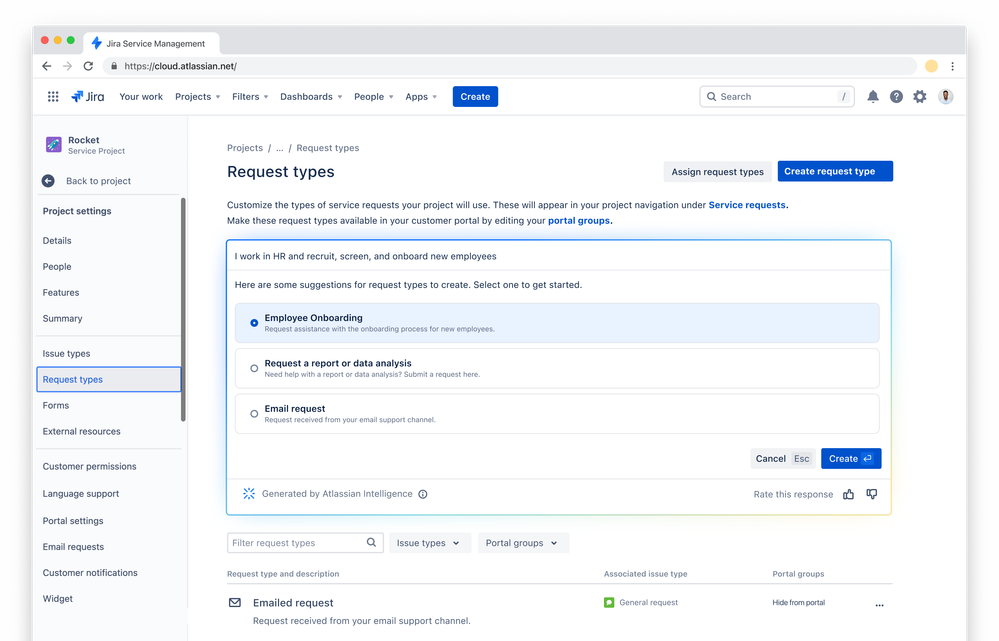This screenshot has height=641, width=999.
Task: Click the Back to project arrow icon
Action: pos(48,181)
